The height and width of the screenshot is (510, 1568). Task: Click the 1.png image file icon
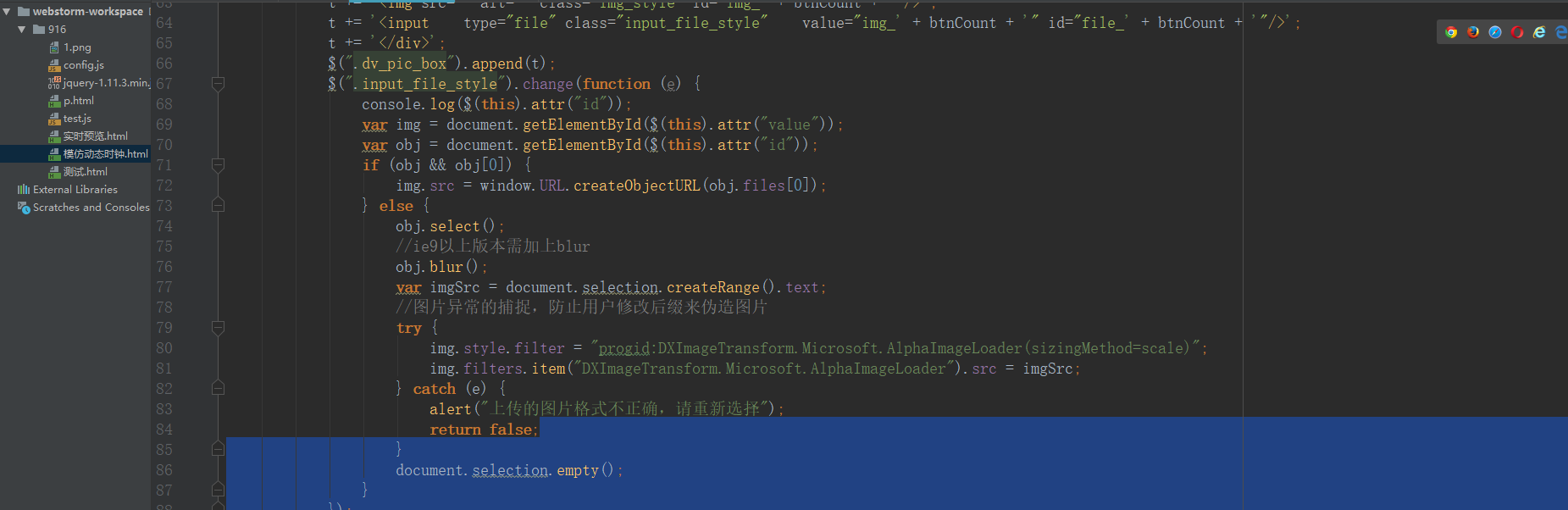click(54, 47)
